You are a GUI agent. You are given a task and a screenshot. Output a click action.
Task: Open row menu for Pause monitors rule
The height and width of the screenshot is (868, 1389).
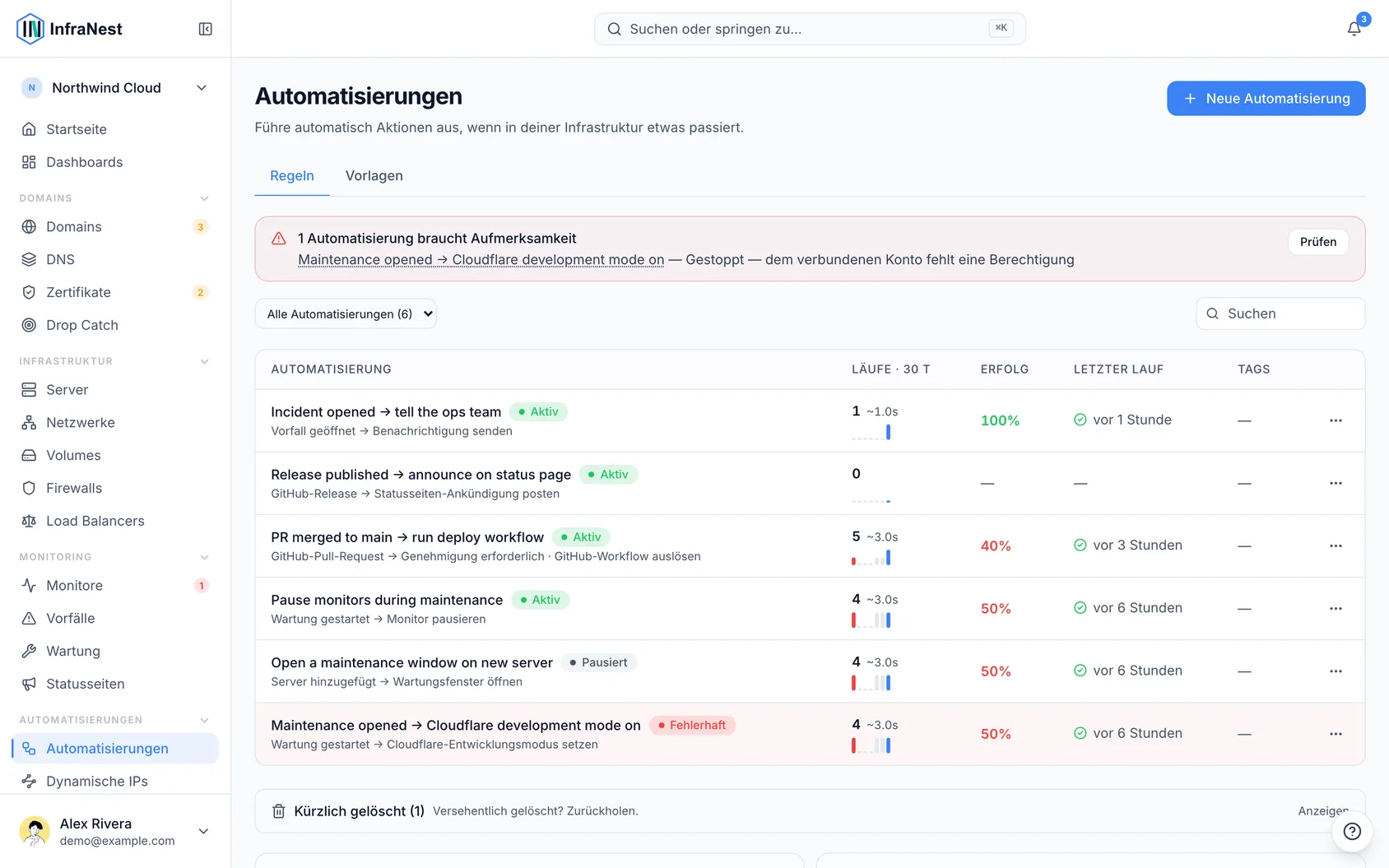click(x=1336, y=609)
